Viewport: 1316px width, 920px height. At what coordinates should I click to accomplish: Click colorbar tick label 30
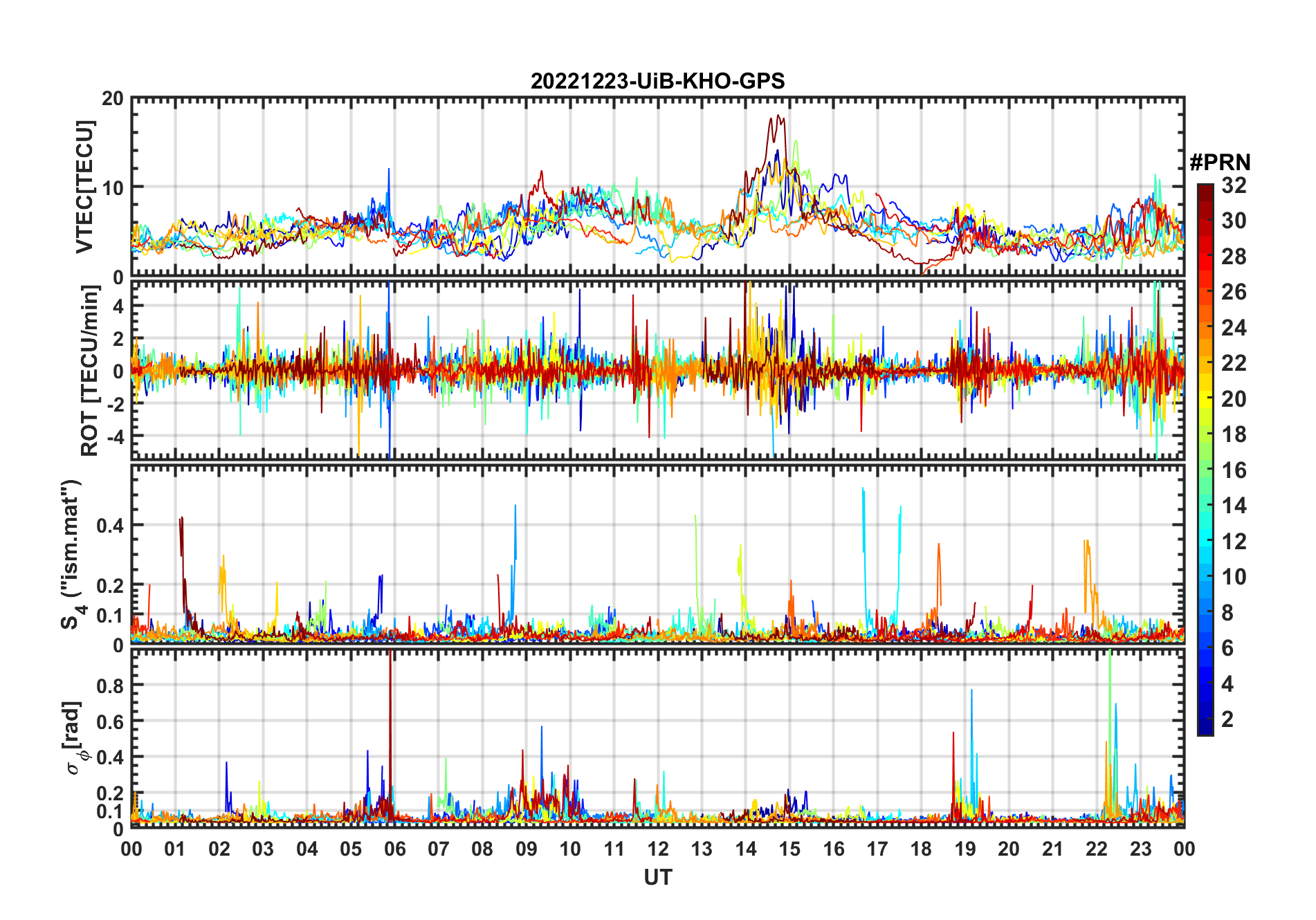tap(1234, 221)
